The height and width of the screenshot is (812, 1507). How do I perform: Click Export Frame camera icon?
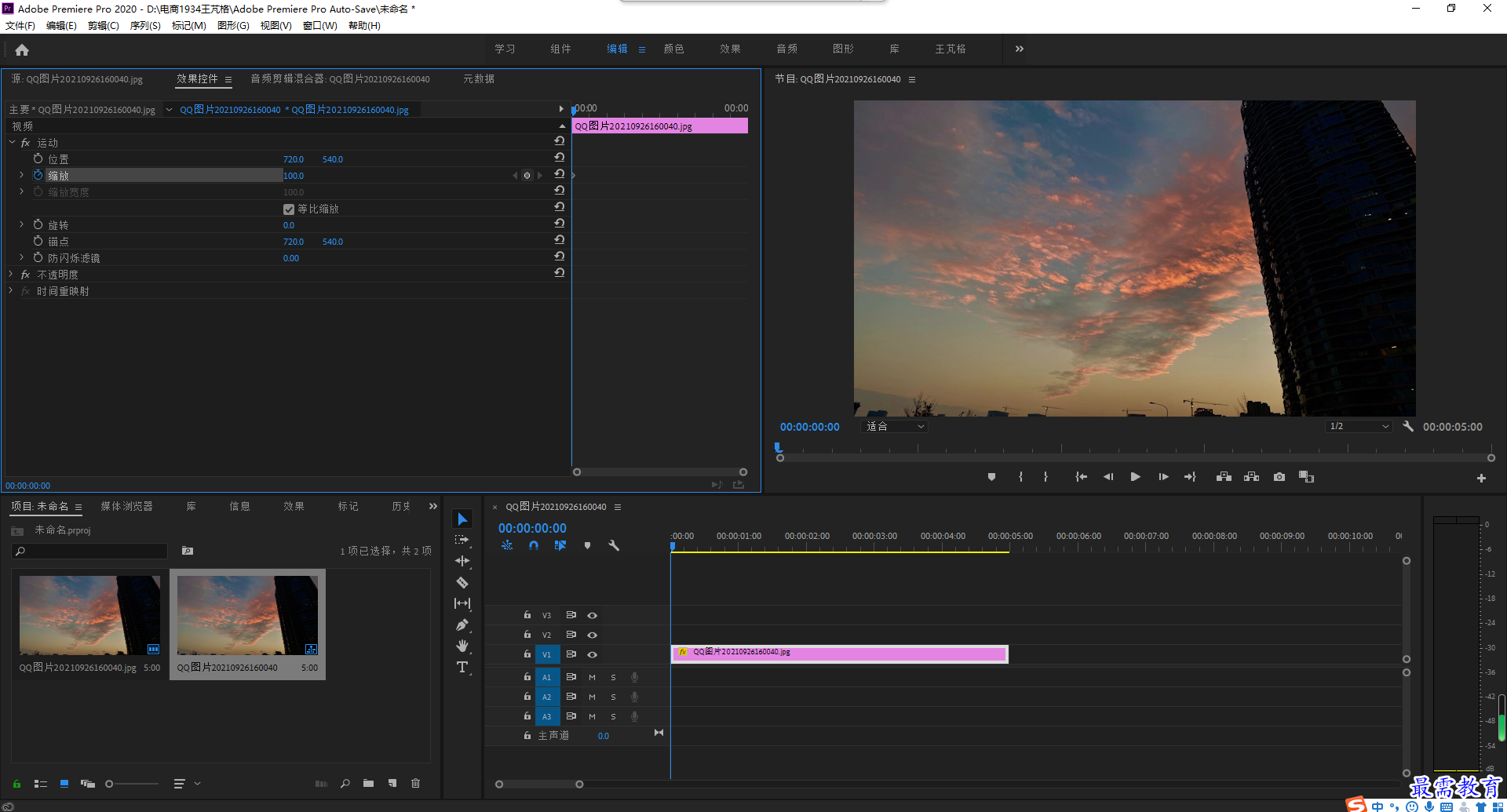1279,477
